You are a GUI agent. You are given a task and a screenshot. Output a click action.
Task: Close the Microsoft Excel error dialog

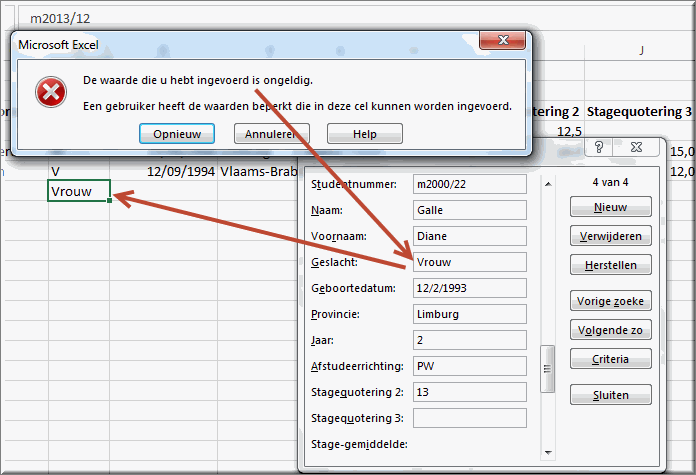click(x=503, y=41)
